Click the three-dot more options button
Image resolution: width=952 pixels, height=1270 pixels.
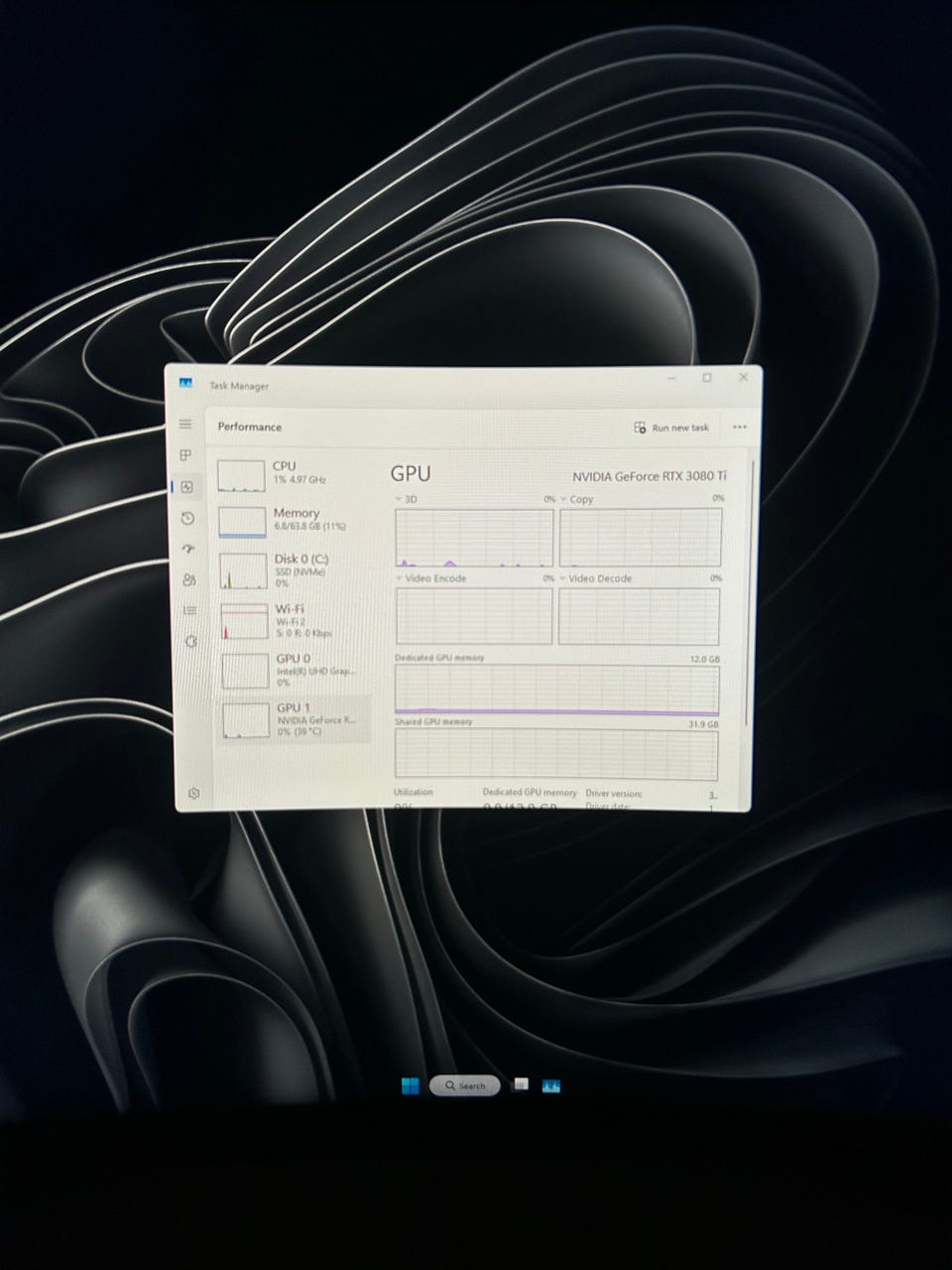pyautogui.click(x=739, y=427)
